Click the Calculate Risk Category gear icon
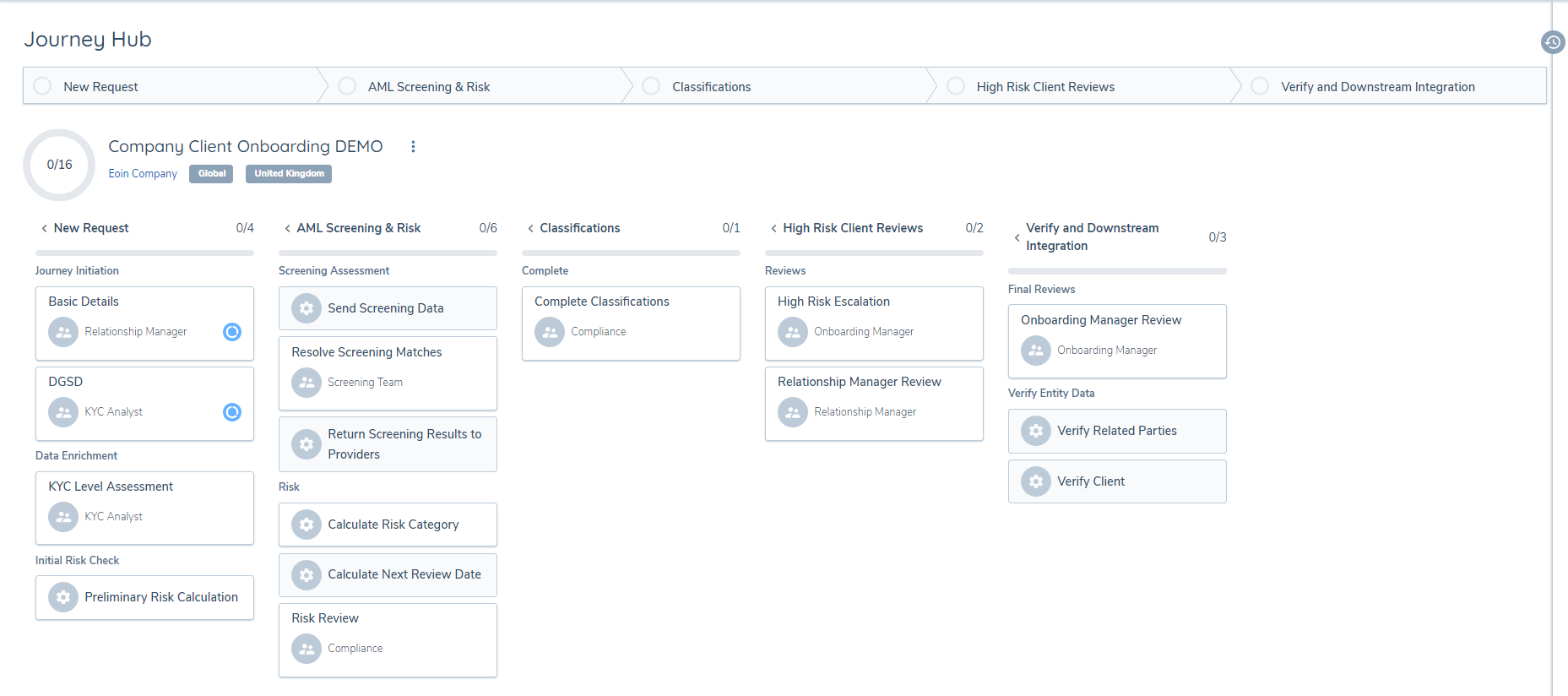This screenshot has height=696, width=1568. pyautogui.click(x=307, y=525)
